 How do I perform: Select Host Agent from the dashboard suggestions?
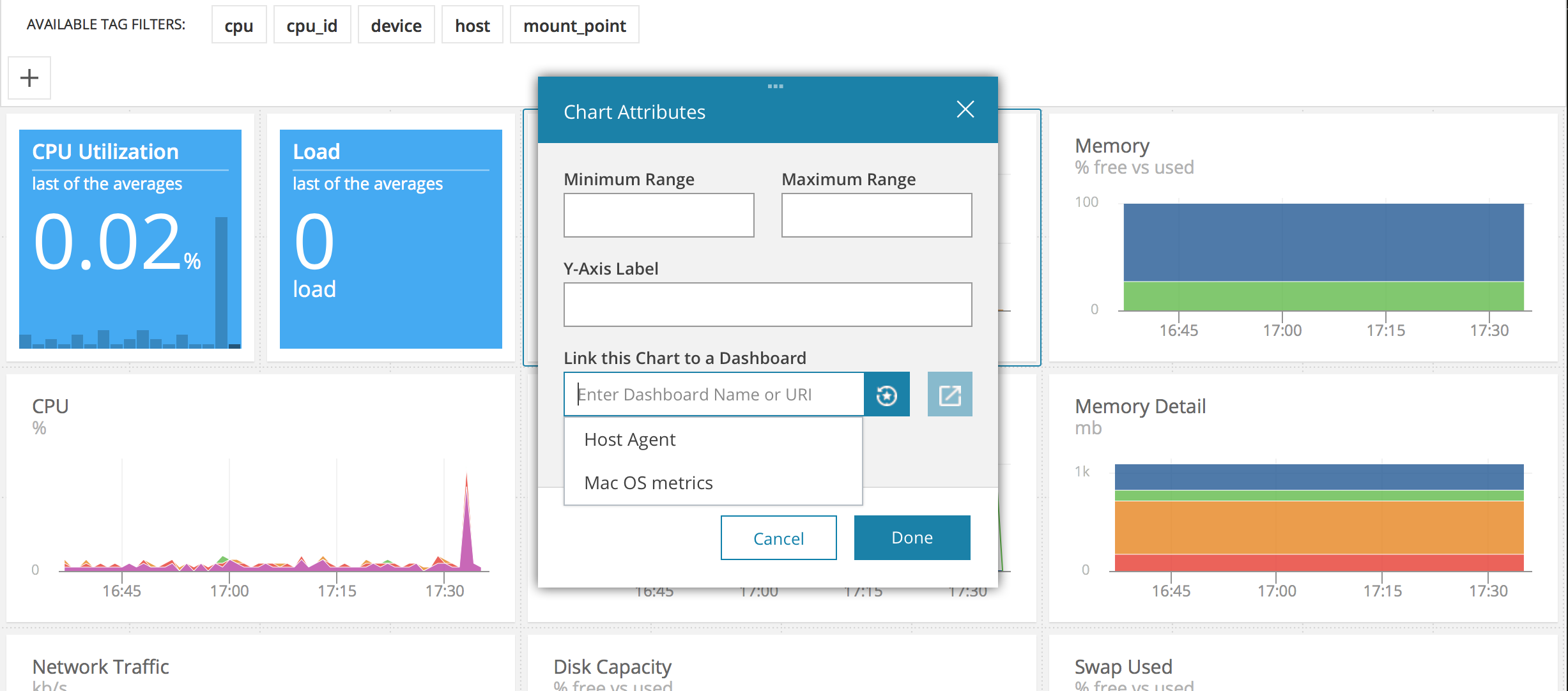click(629, 439)
